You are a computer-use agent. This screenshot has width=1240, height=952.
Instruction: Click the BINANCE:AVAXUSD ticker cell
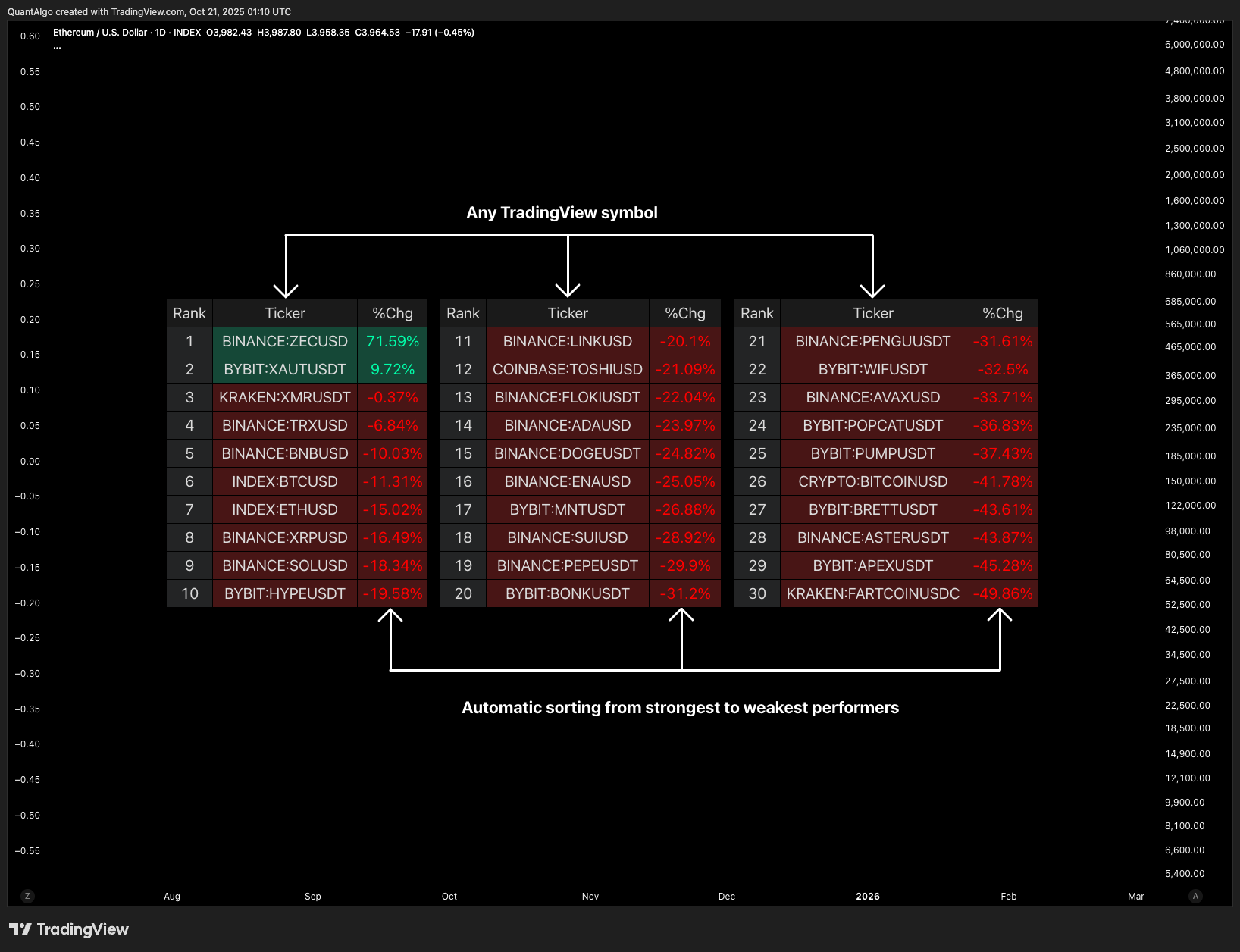coord(873,397)
